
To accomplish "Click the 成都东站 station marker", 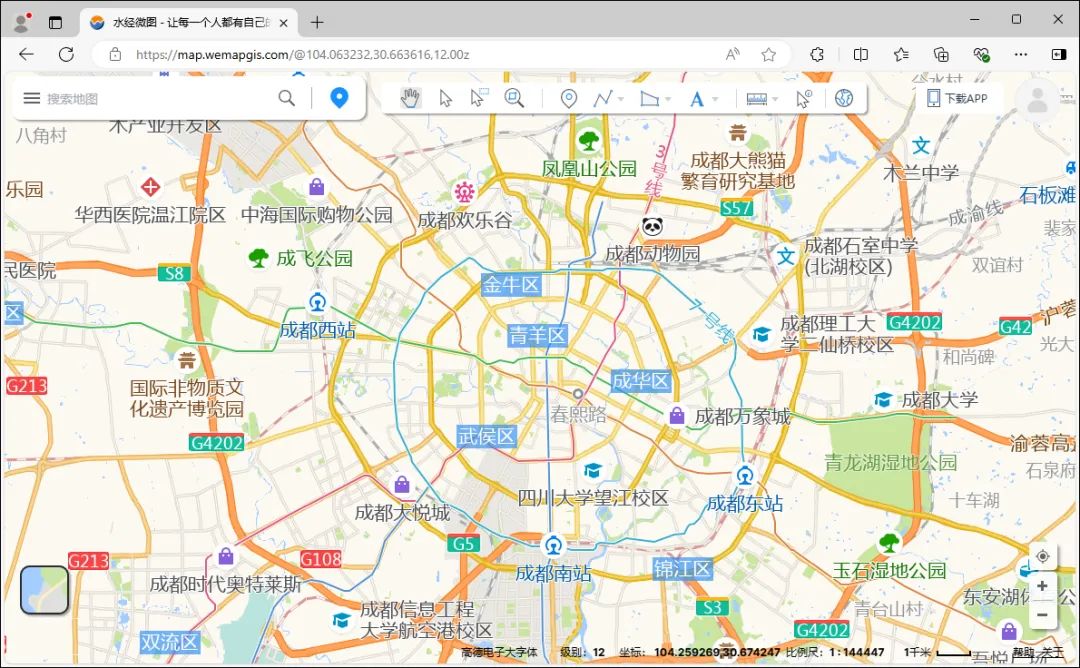I will (x=745, y=475).
